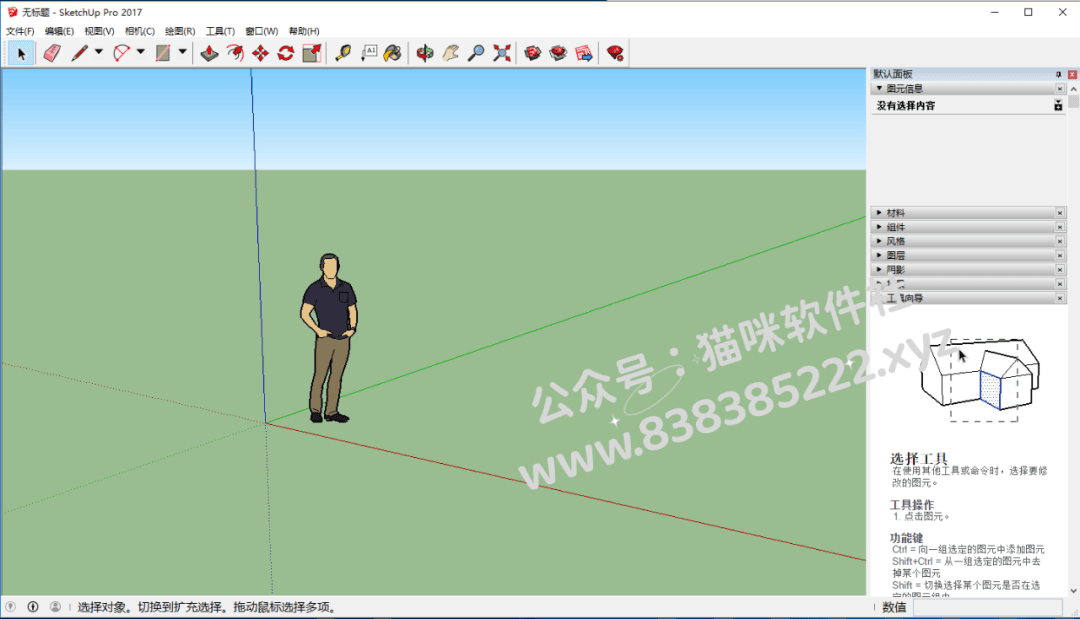Screen dimensions: 1080x619
Task: Open the Line tool dropdown arrow
Action: click(x=98, y=52)
